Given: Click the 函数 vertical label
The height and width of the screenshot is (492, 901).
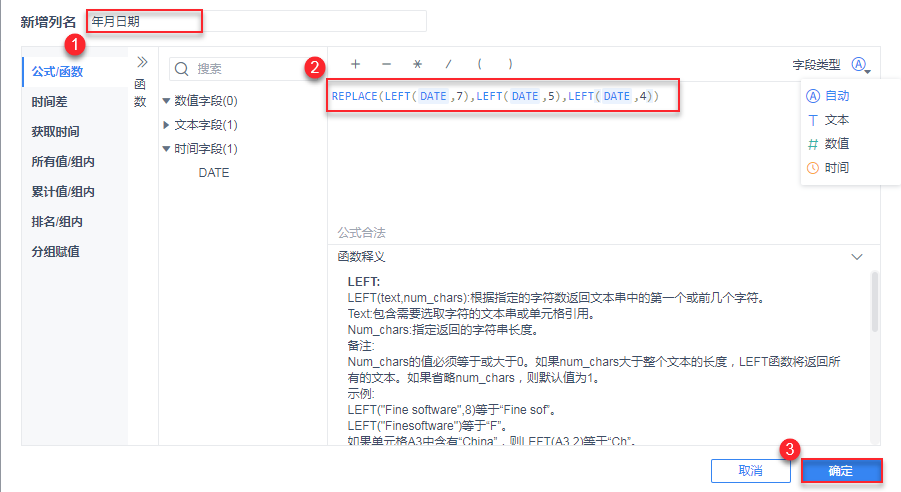Looking at the screenshot, I should (x=140, y=93).
